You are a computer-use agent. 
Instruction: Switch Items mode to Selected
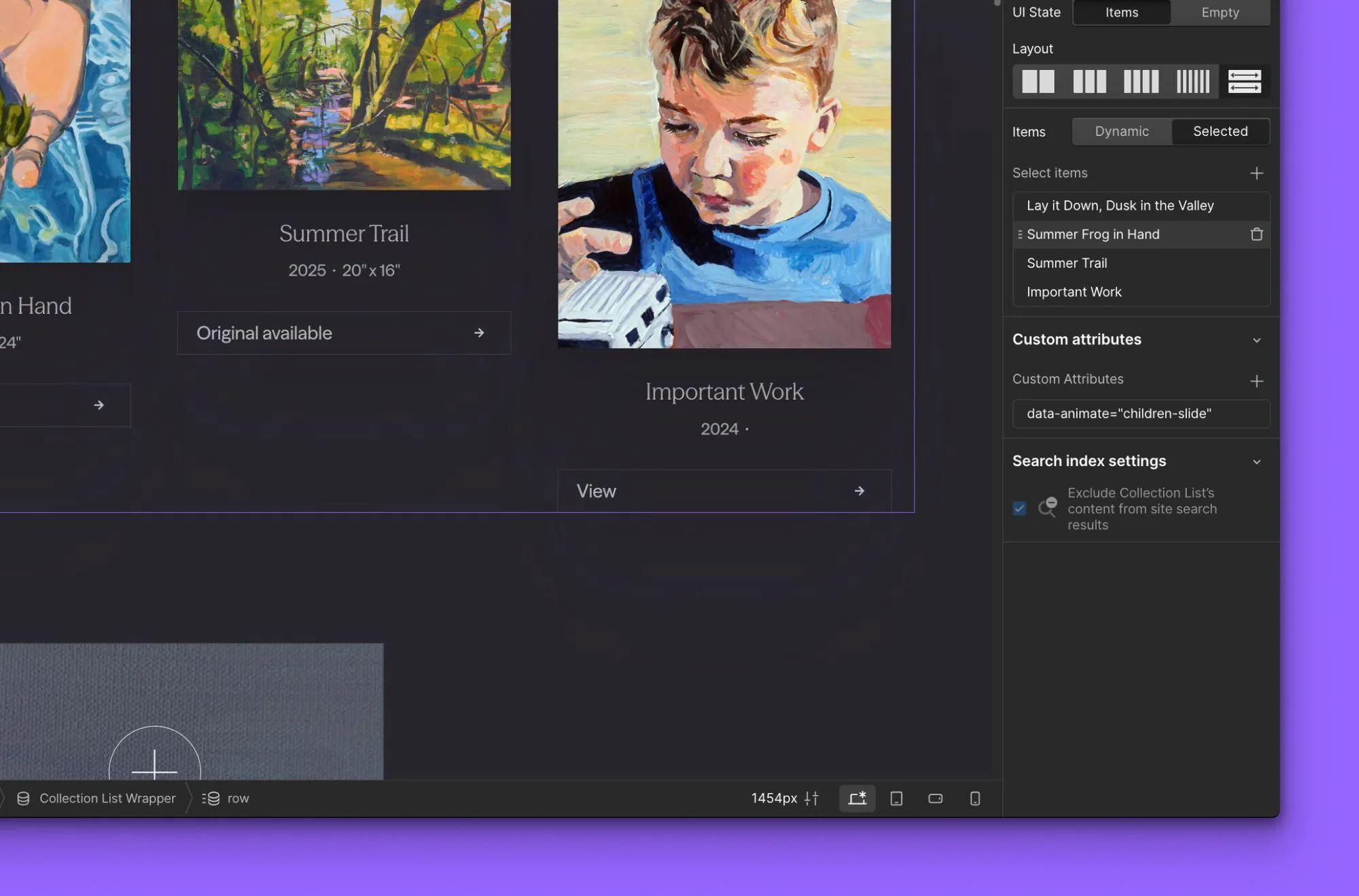coord(1220,131)
